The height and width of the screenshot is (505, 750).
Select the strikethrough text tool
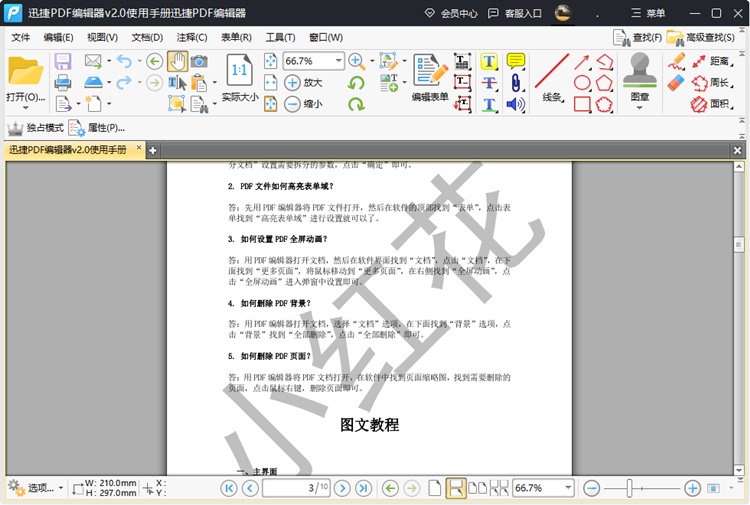(x=489, y=83)
